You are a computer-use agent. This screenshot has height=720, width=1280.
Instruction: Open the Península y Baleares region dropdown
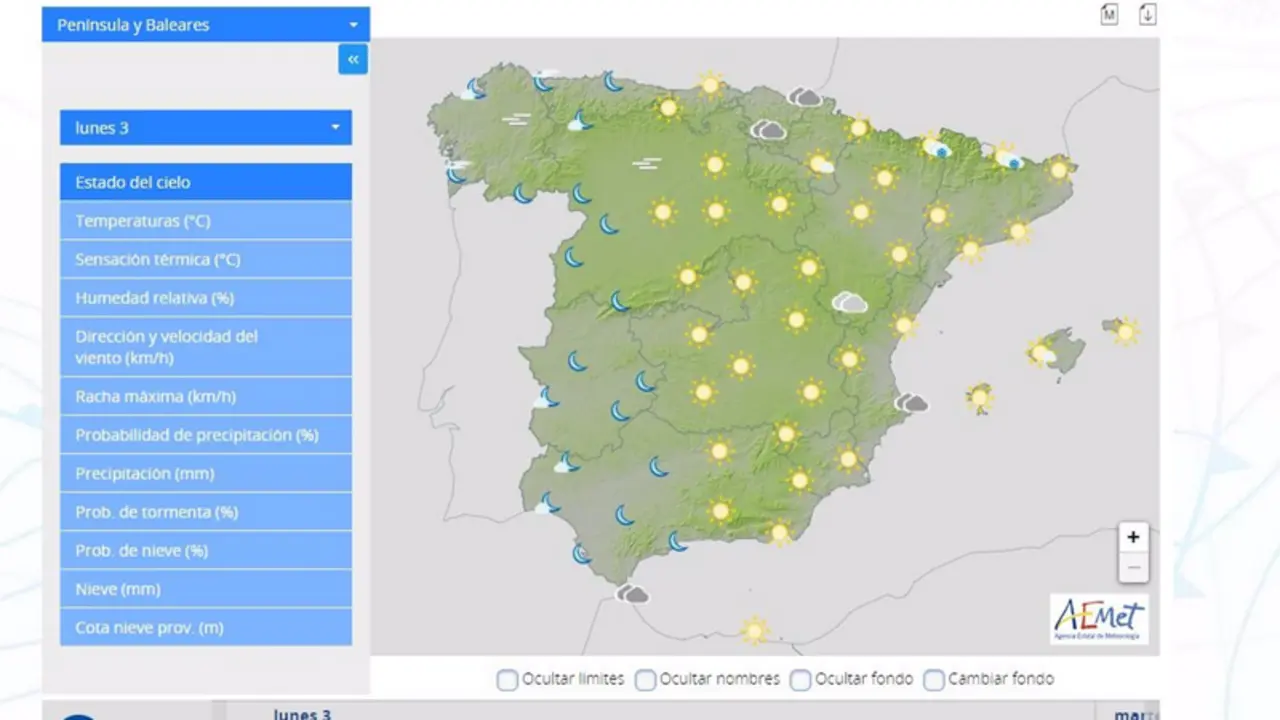tap(205, 24)
